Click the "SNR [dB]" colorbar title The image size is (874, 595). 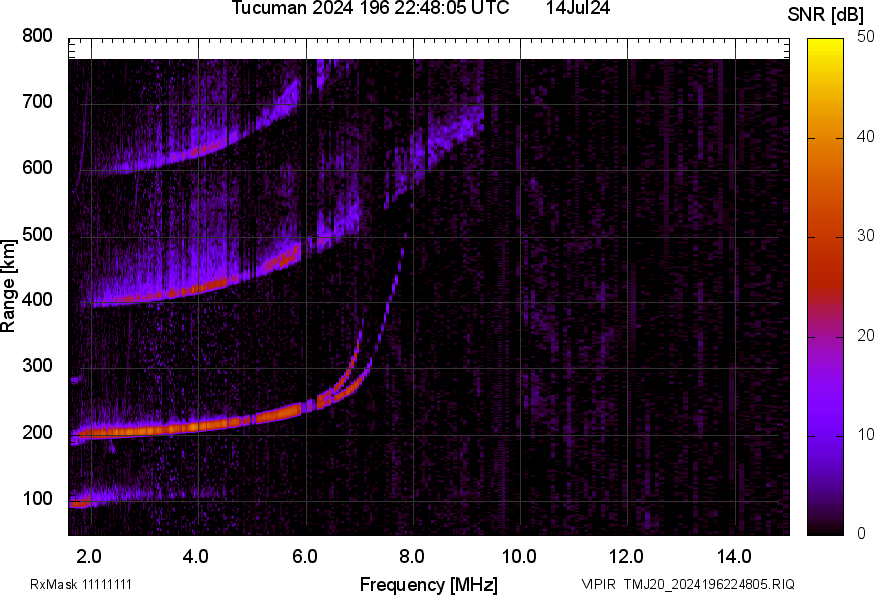[x=825, y=15]
